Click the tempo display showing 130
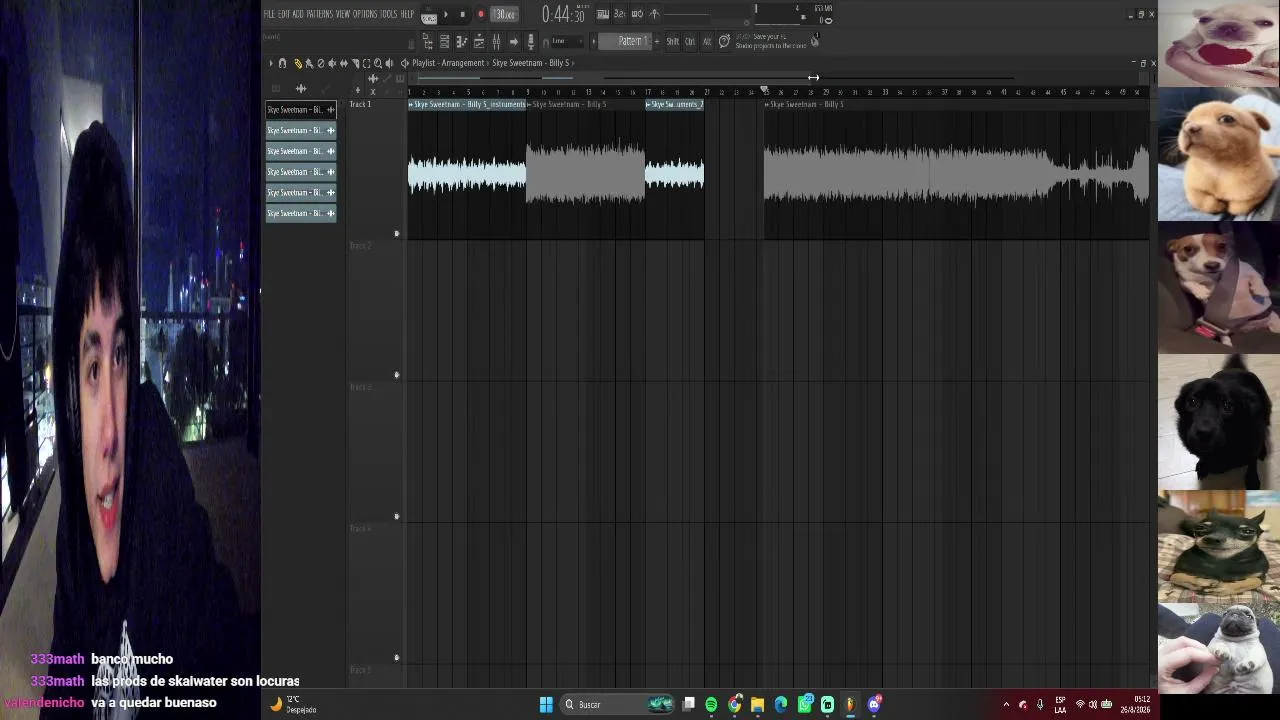Screen dimensions: 1280x720 (505, 14)
